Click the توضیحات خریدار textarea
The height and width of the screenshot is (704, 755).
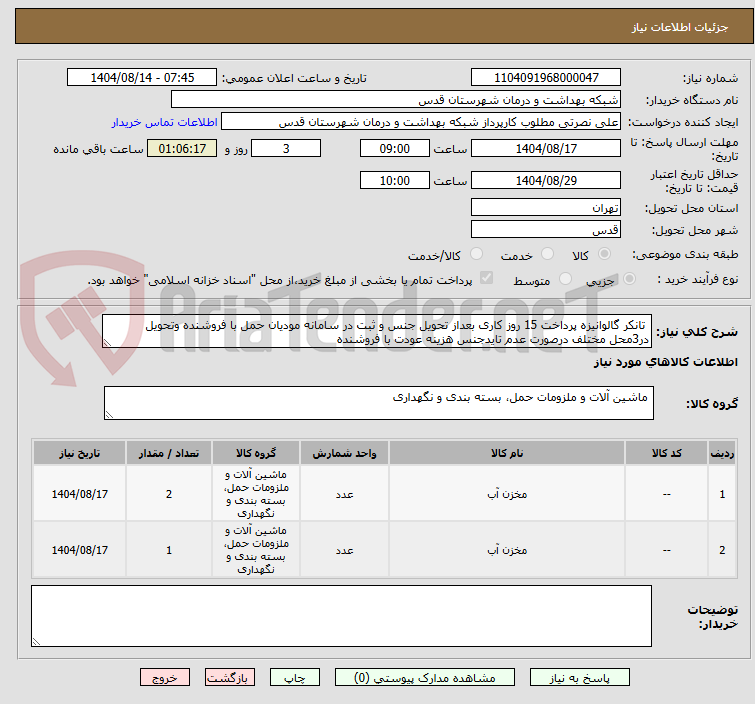341,616
